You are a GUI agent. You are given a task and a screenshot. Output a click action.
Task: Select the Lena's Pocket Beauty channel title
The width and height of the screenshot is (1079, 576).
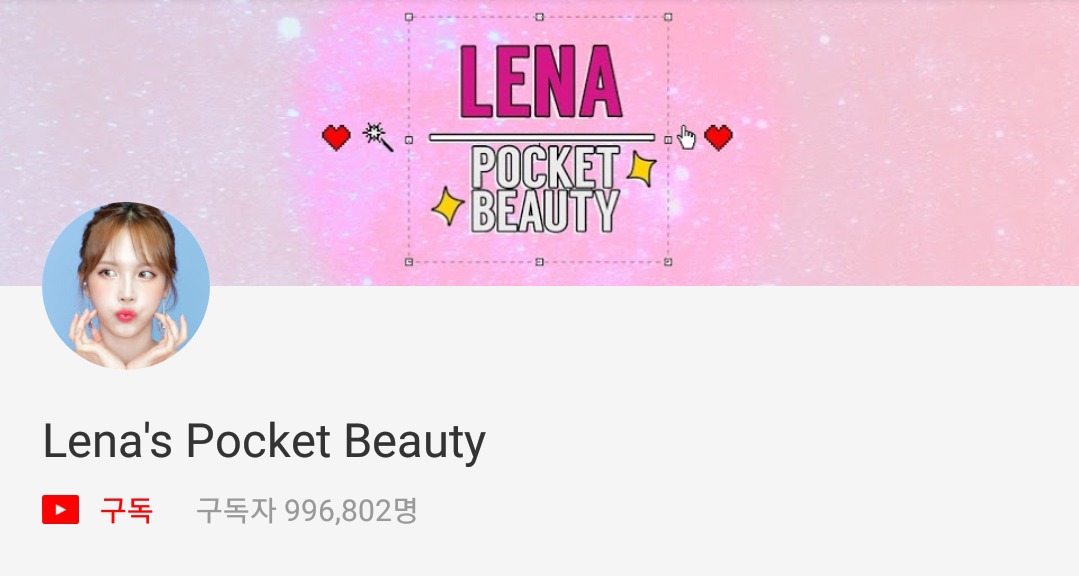264,441
